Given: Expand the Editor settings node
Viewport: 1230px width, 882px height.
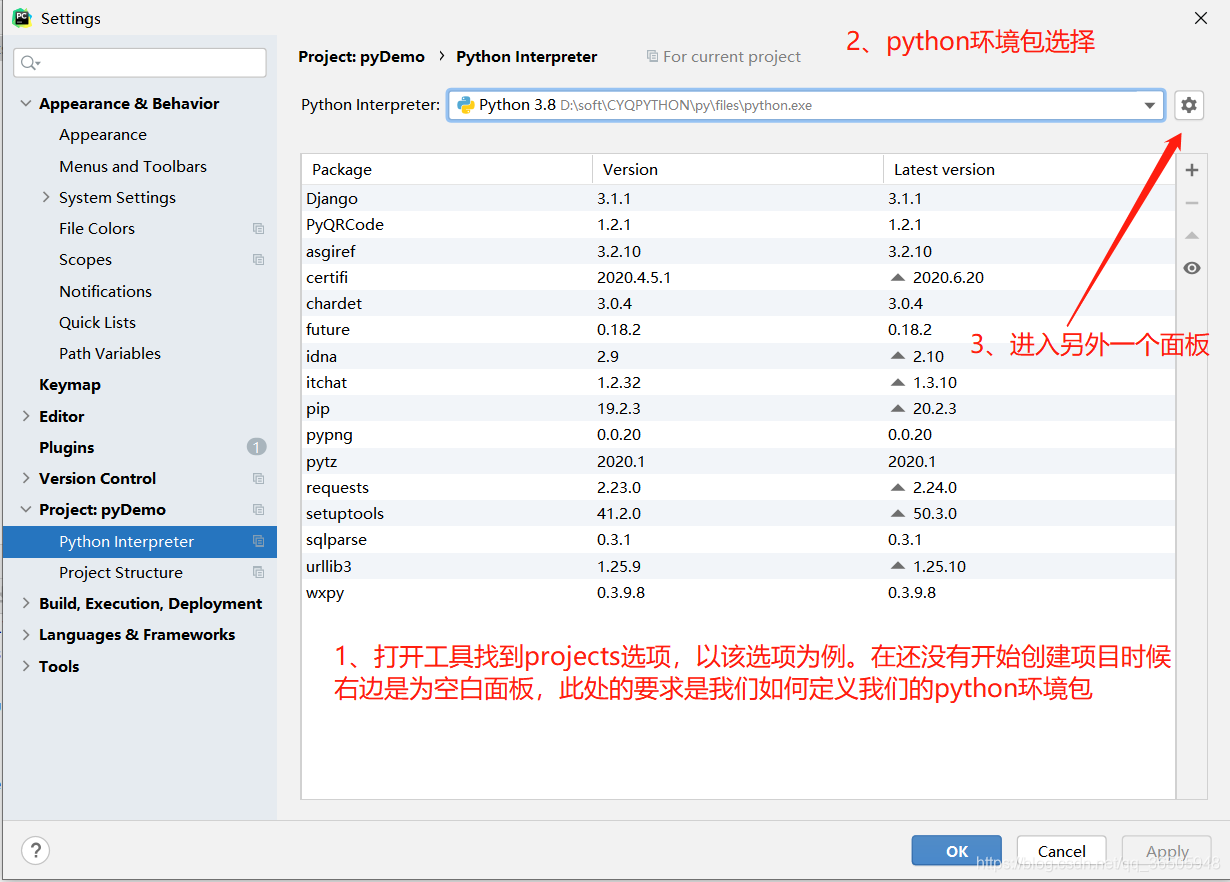Looking at the screenshot, I should tap(26, 416).
